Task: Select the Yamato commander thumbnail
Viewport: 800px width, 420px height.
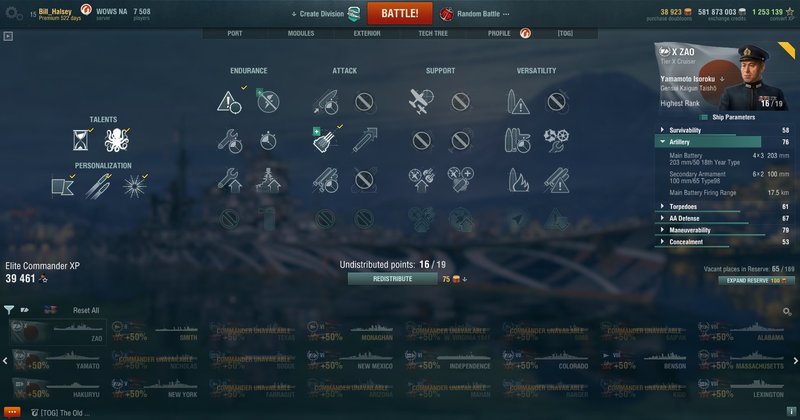Action: pos(57,359)
